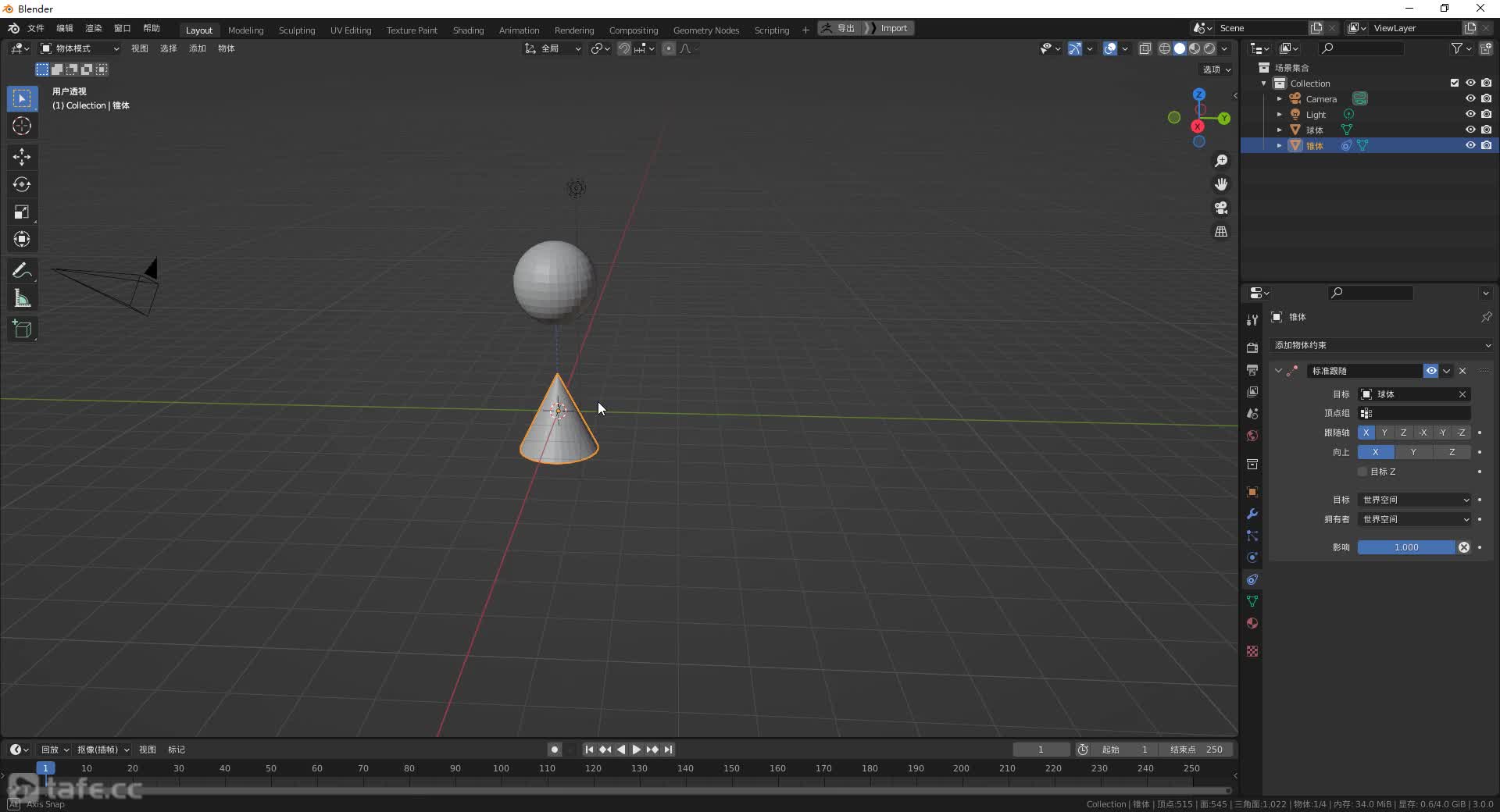Open owner space 世界空间 dropdown
Image resolution: width=1500 pixels, height=812 pixels.
[x=1415, y=519]
